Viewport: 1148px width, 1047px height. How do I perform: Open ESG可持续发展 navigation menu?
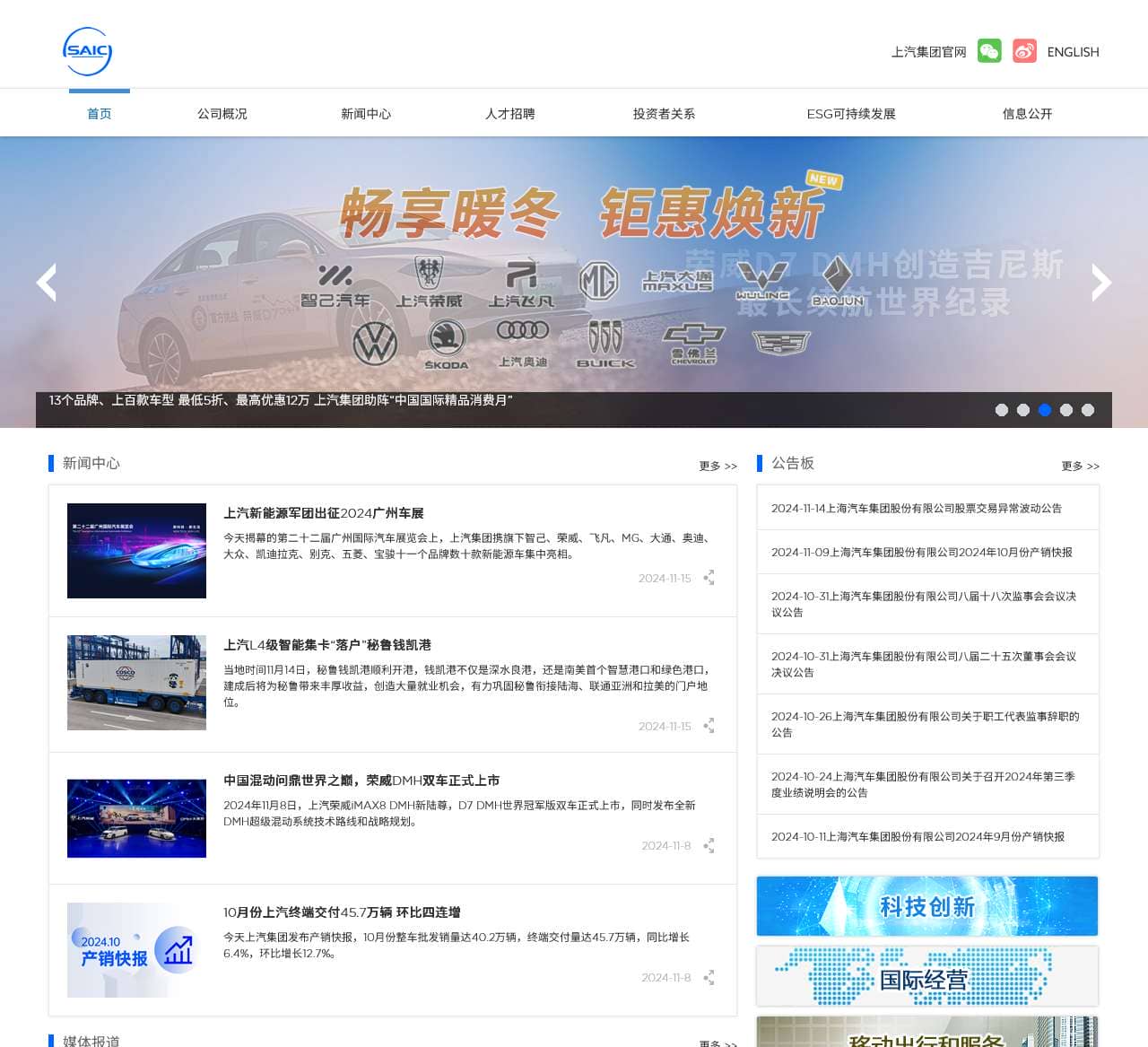[851, 114]
